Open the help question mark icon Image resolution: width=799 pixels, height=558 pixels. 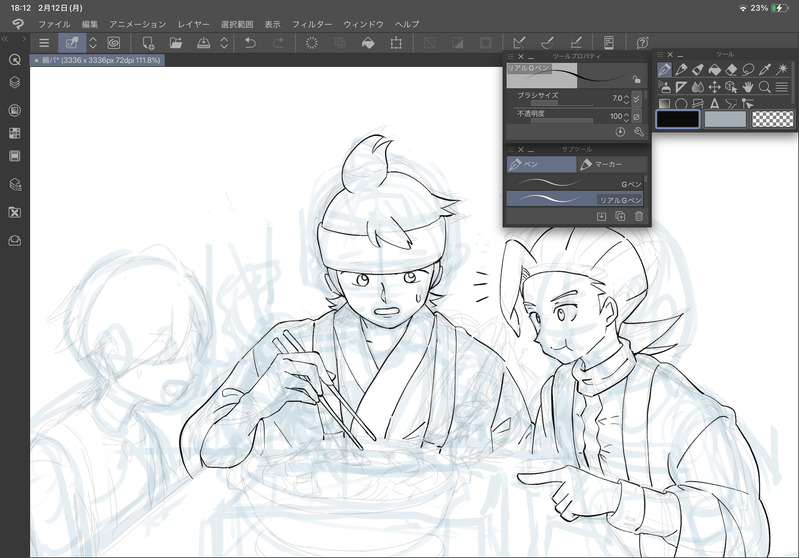pyautogui.click(x=643, y=43)
